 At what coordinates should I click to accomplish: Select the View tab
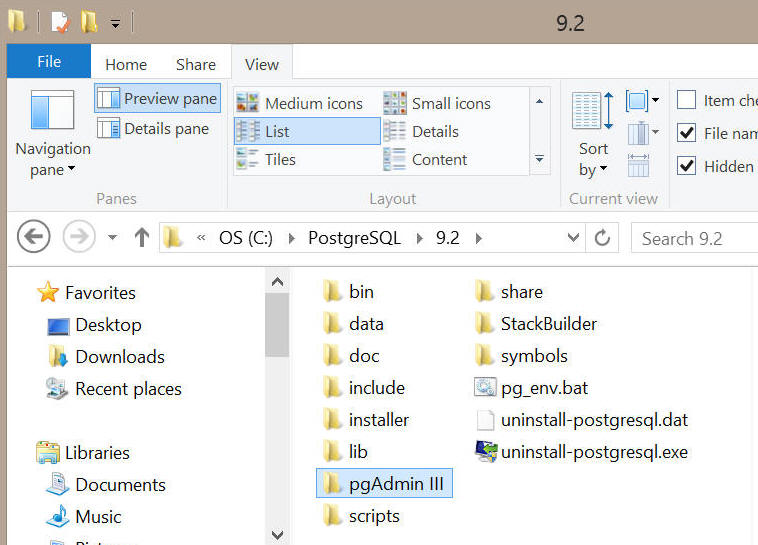(x=262, y=64)
